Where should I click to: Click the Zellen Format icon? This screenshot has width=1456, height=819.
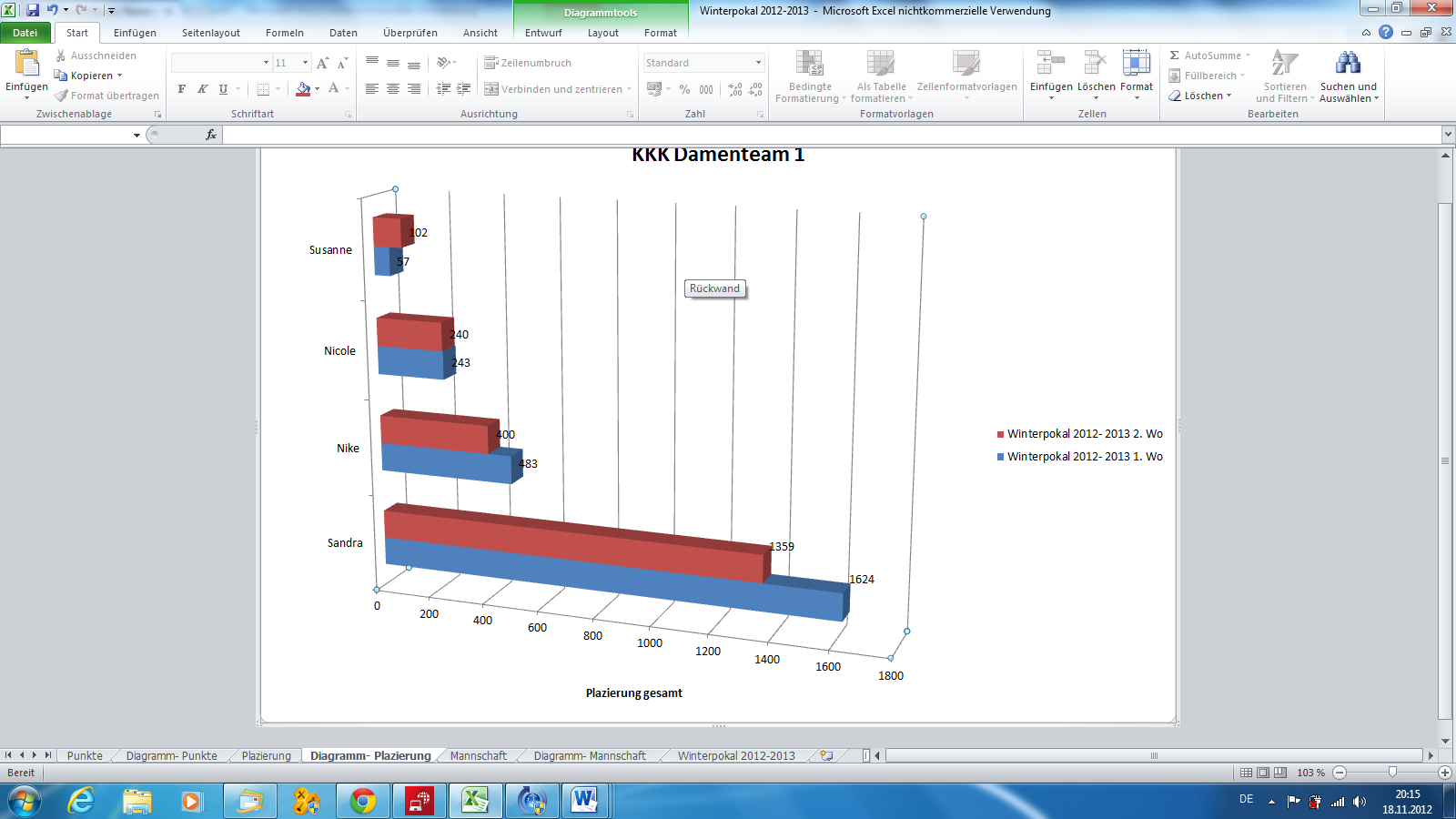tap(1136, 63)
